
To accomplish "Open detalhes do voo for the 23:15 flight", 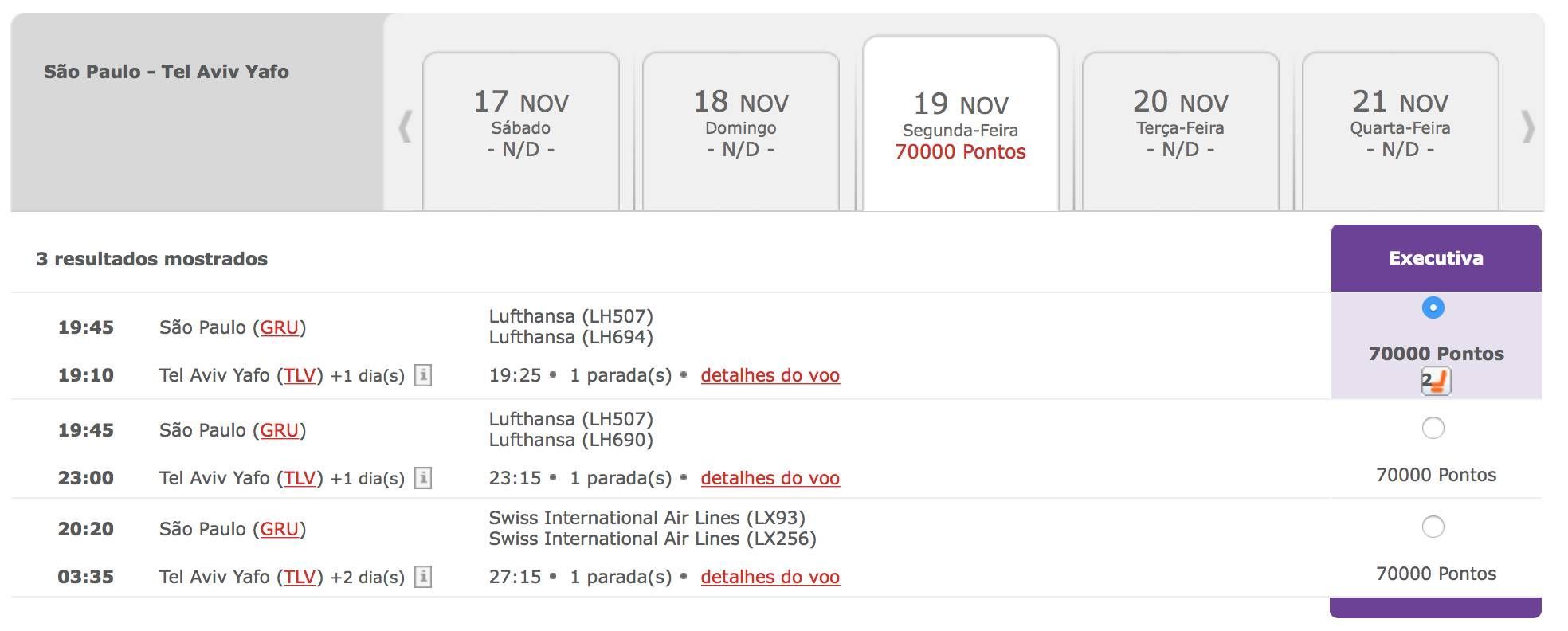I will [x=770, y=478].
